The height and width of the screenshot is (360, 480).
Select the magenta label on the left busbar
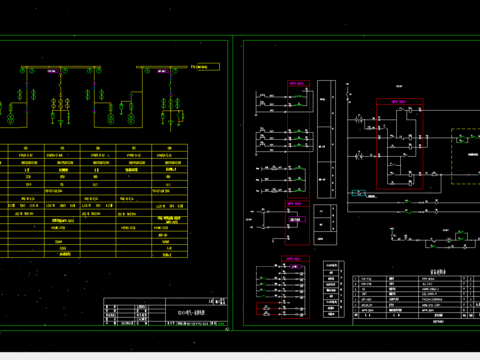click(x=53, y=71)
